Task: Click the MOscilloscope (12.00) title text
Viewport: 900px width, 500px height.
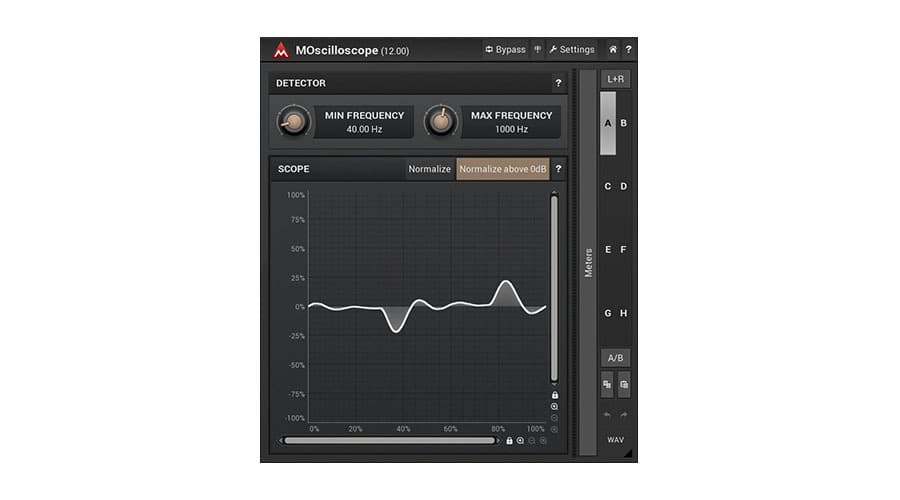Action: point(352,51)
